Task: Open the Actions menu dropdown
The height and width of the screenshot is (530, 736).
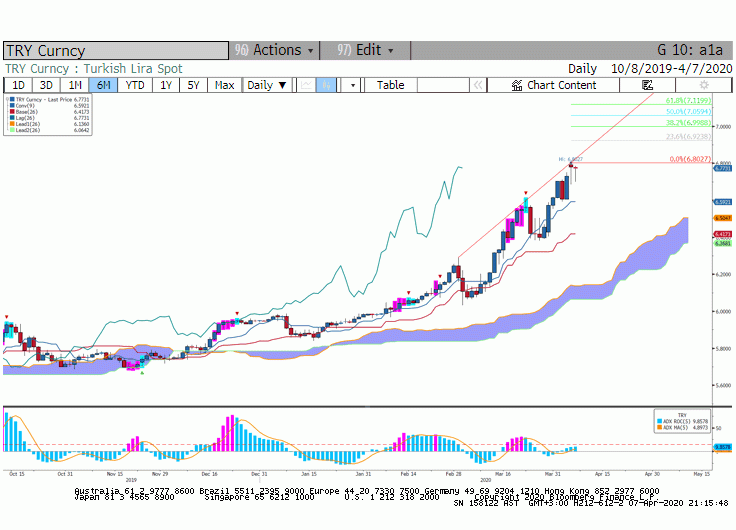Action: [275, 50]
